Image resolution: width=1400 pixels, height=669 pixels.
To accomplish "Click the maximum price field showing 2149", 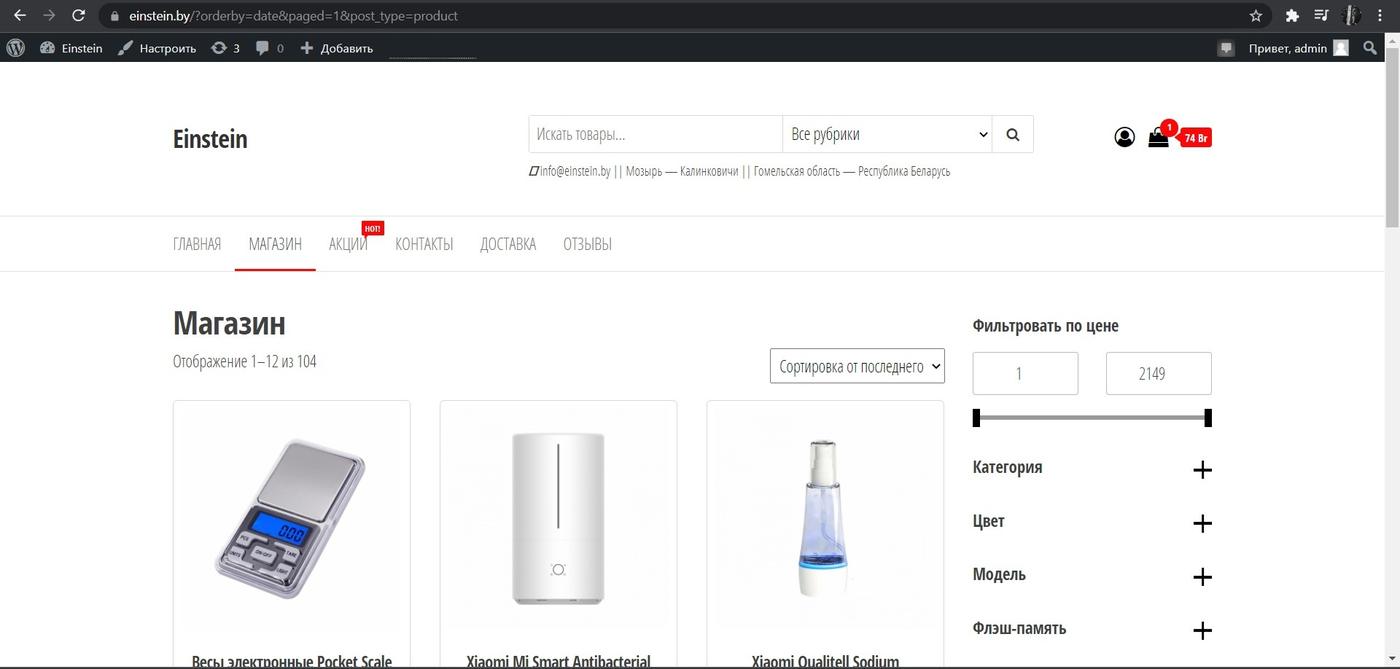I will click(x=1159, y=373).
